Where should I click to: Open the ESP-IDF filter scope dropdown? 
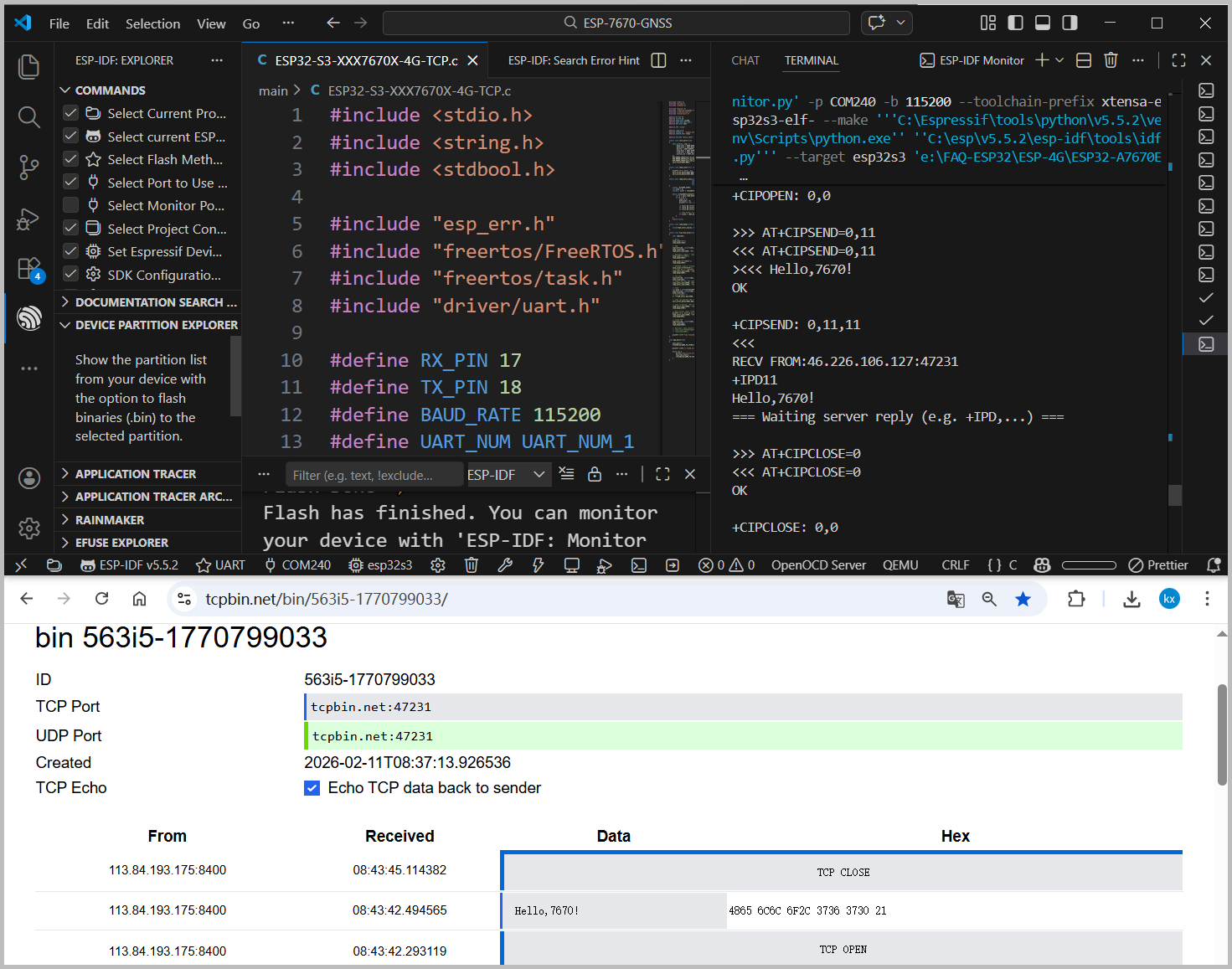pyautogui.click(x=508, y=474)
